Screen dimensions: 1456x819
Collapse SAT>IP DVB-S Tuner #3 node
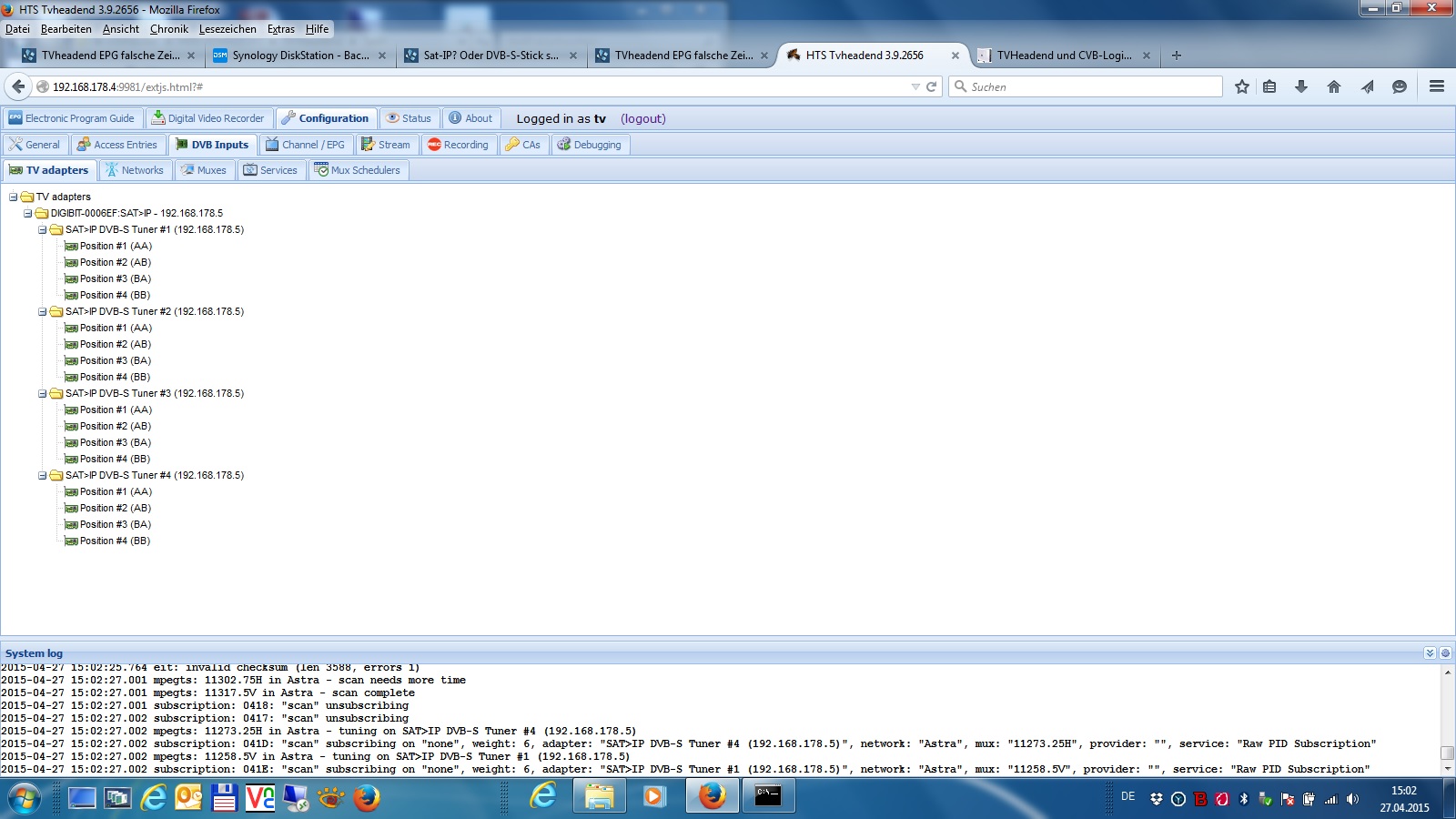tap(43, 393)
